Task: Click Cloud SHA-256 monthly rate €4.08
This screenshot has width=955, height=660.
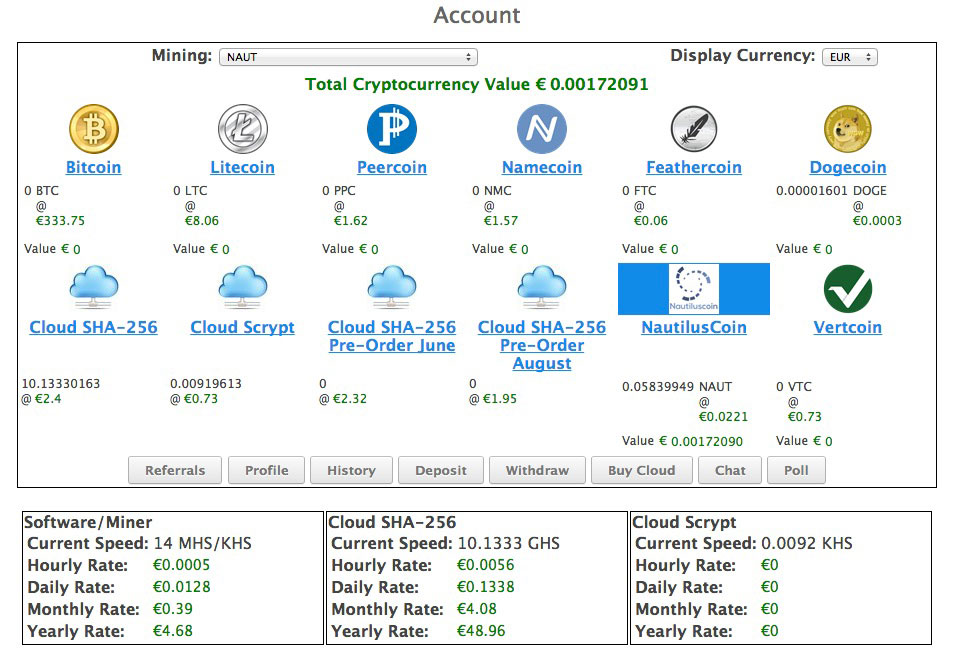Action: click(477, 609)
